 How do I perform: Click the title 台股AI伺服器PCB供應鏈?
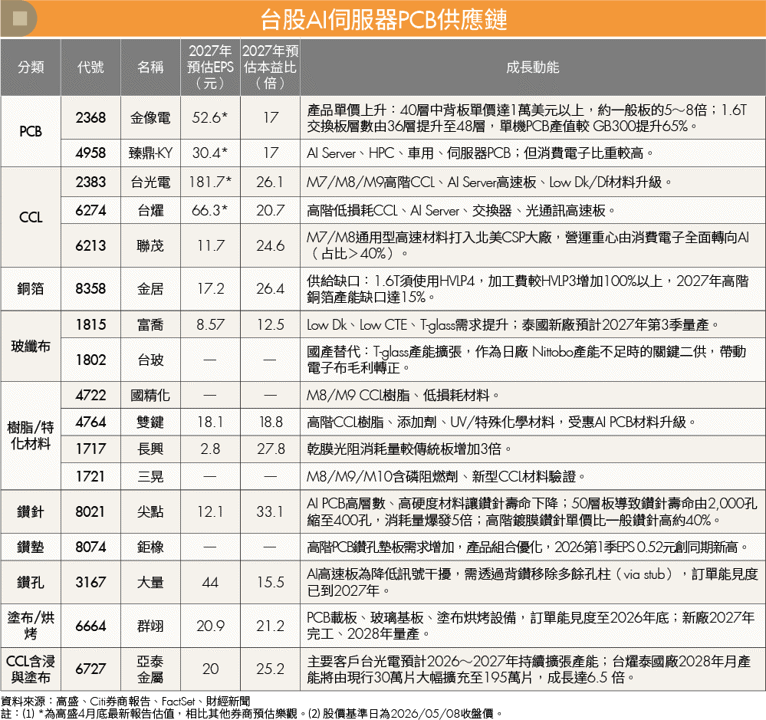click(383, 20)
